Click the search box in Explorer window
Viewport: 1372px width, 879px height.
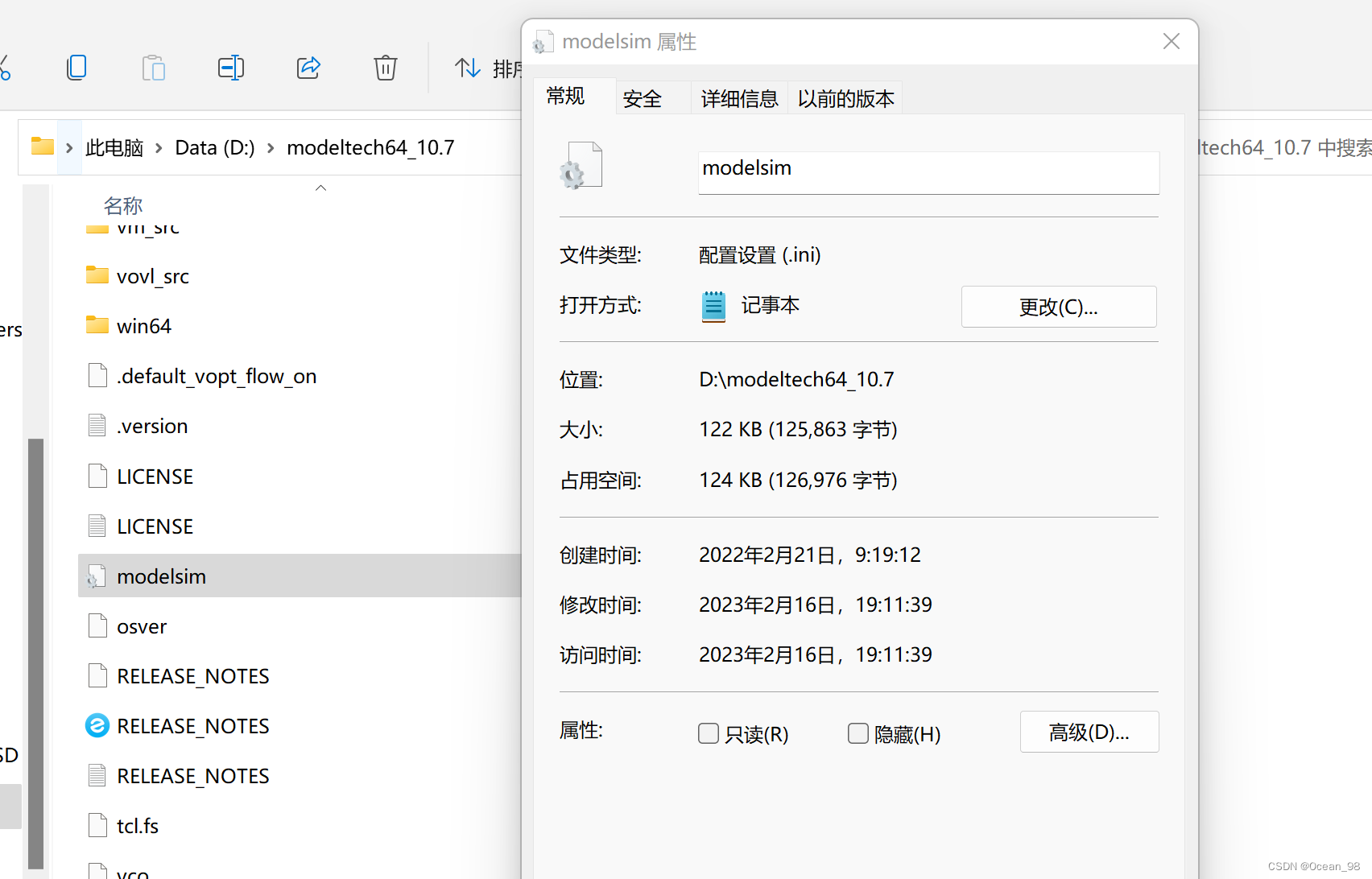point(1285,148)
